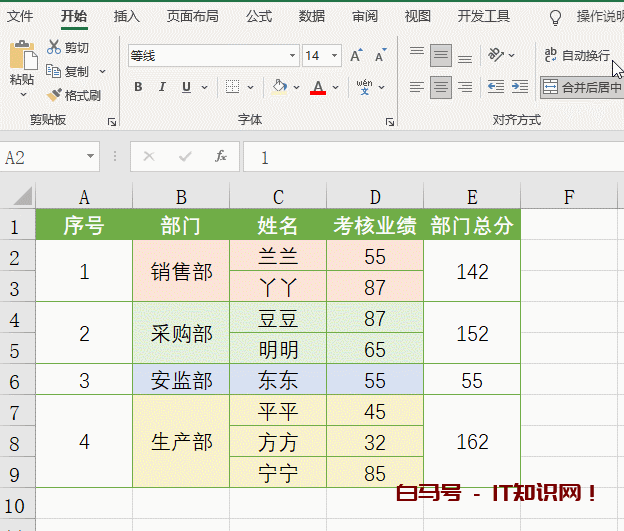Open the 文件 menu
The image size is (624, 531).
20,16
